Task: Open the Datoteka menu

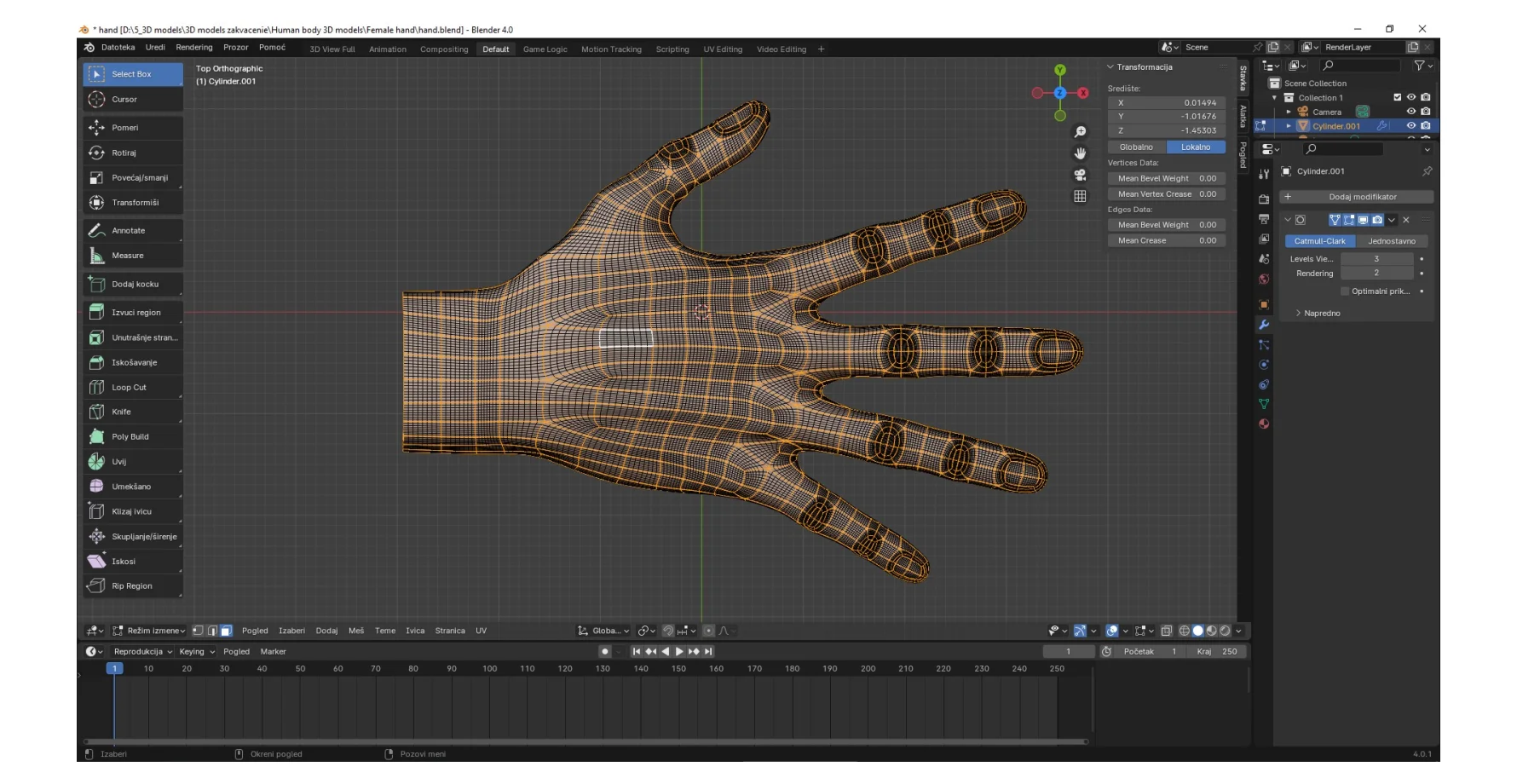Action: tap(118, 48)
